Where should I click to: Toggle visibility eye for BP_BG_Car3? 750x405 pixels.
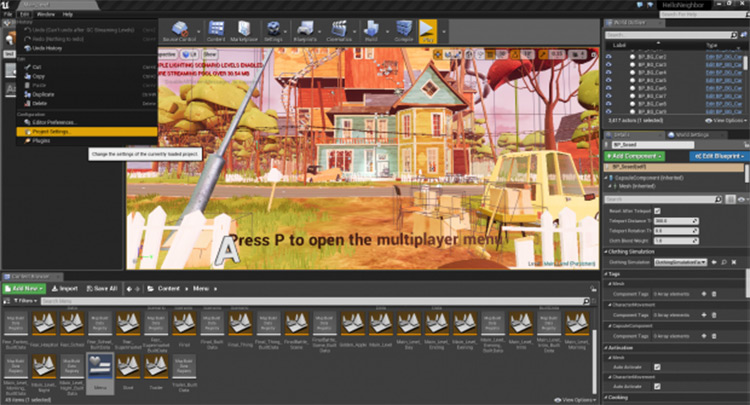coord(608,65)
